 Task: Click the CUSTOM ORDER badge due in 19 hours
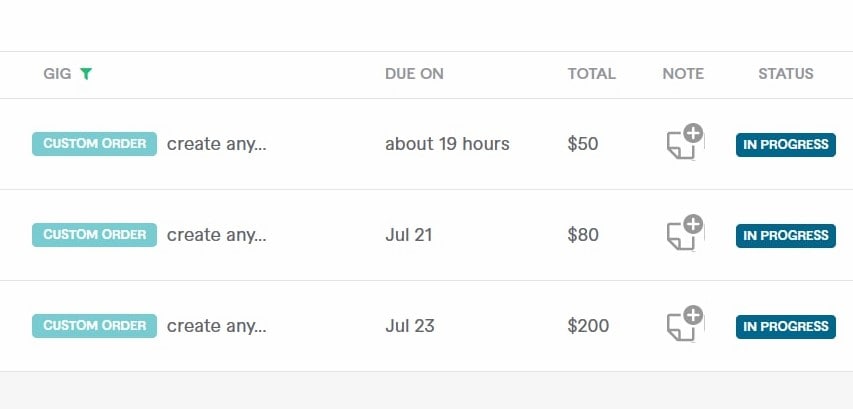(x=95, y=144)
